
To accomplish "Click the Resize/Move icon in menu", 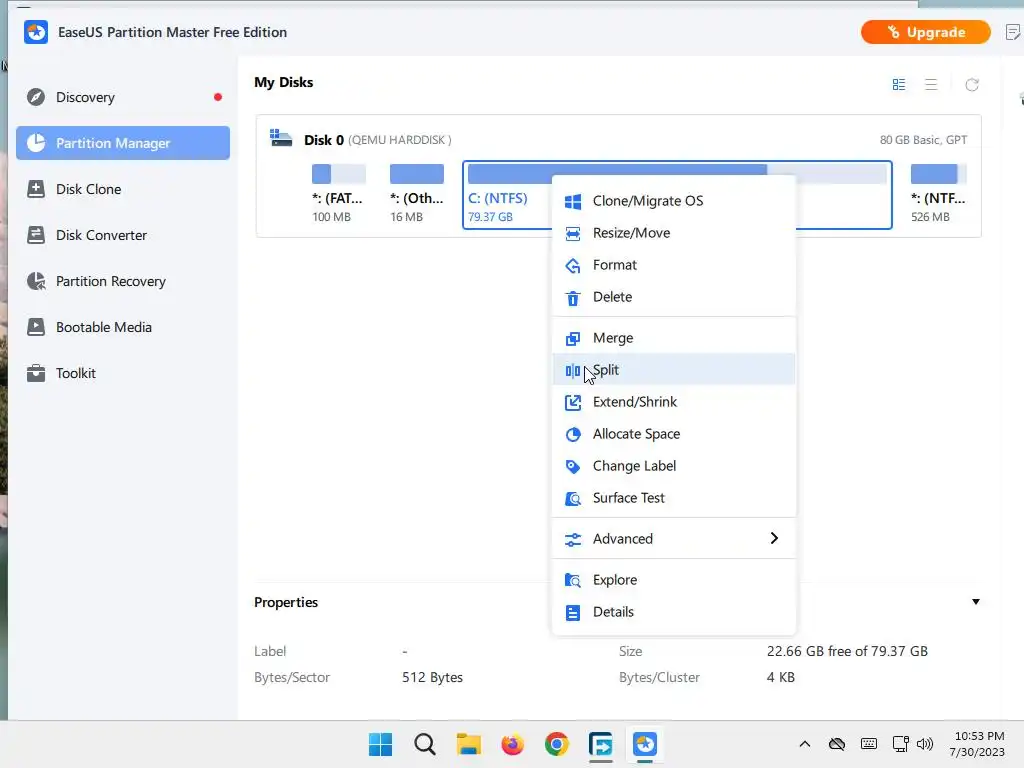I will [x=573, y=233].
